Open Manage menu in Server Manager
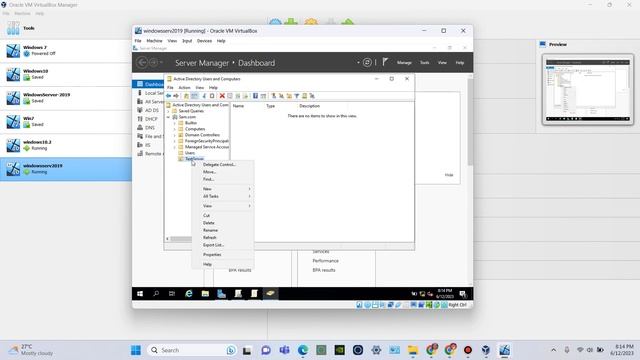640x360 pixels. (x=404, y=62)
